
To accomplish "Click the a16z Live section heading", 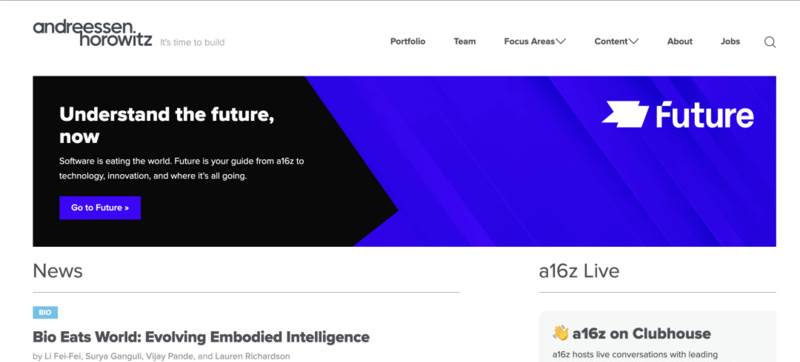I will click(579, 271).
